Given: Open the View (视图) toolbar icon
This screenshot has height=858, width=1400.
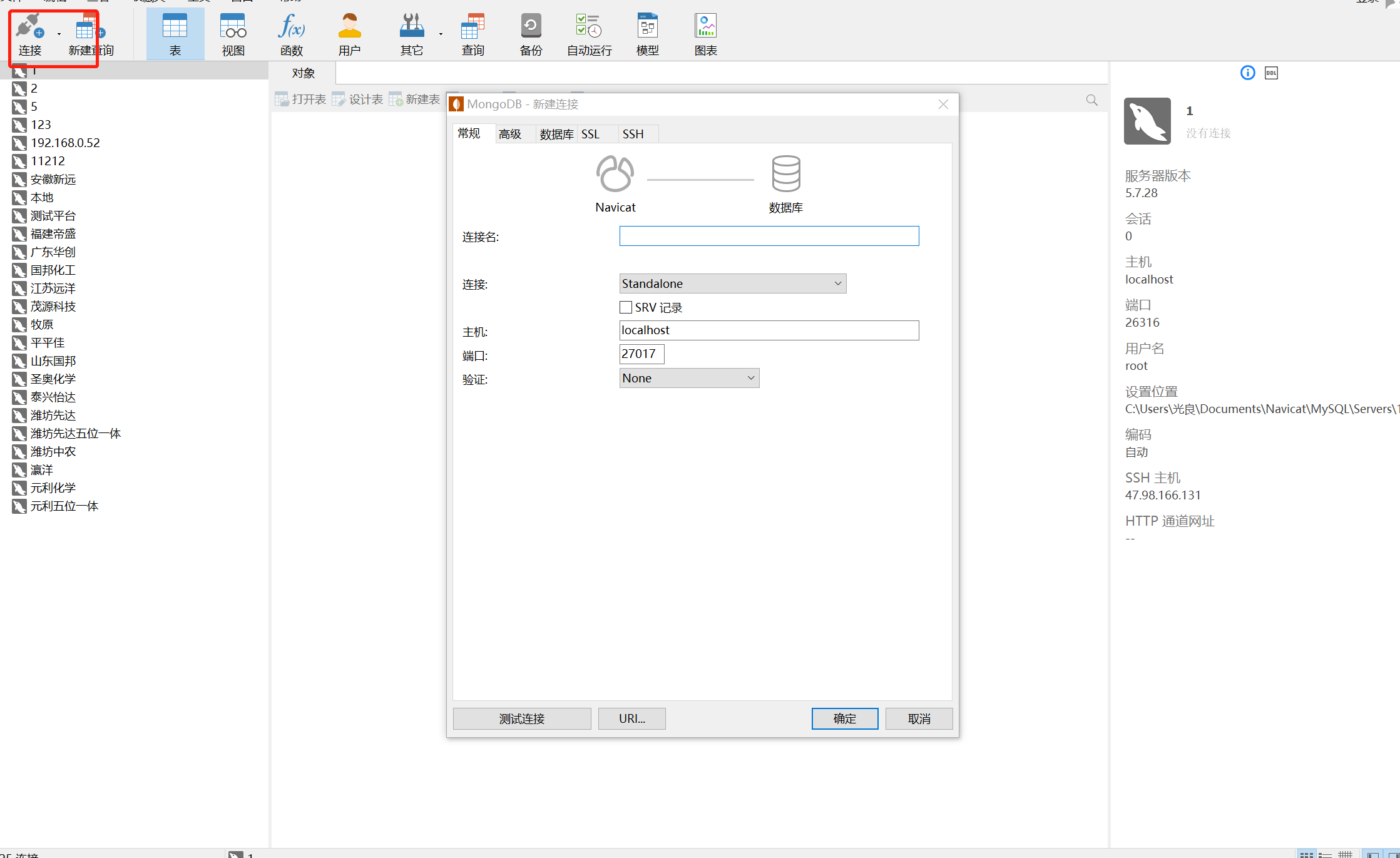Looking at the screenshot, I should coord(233,35).
